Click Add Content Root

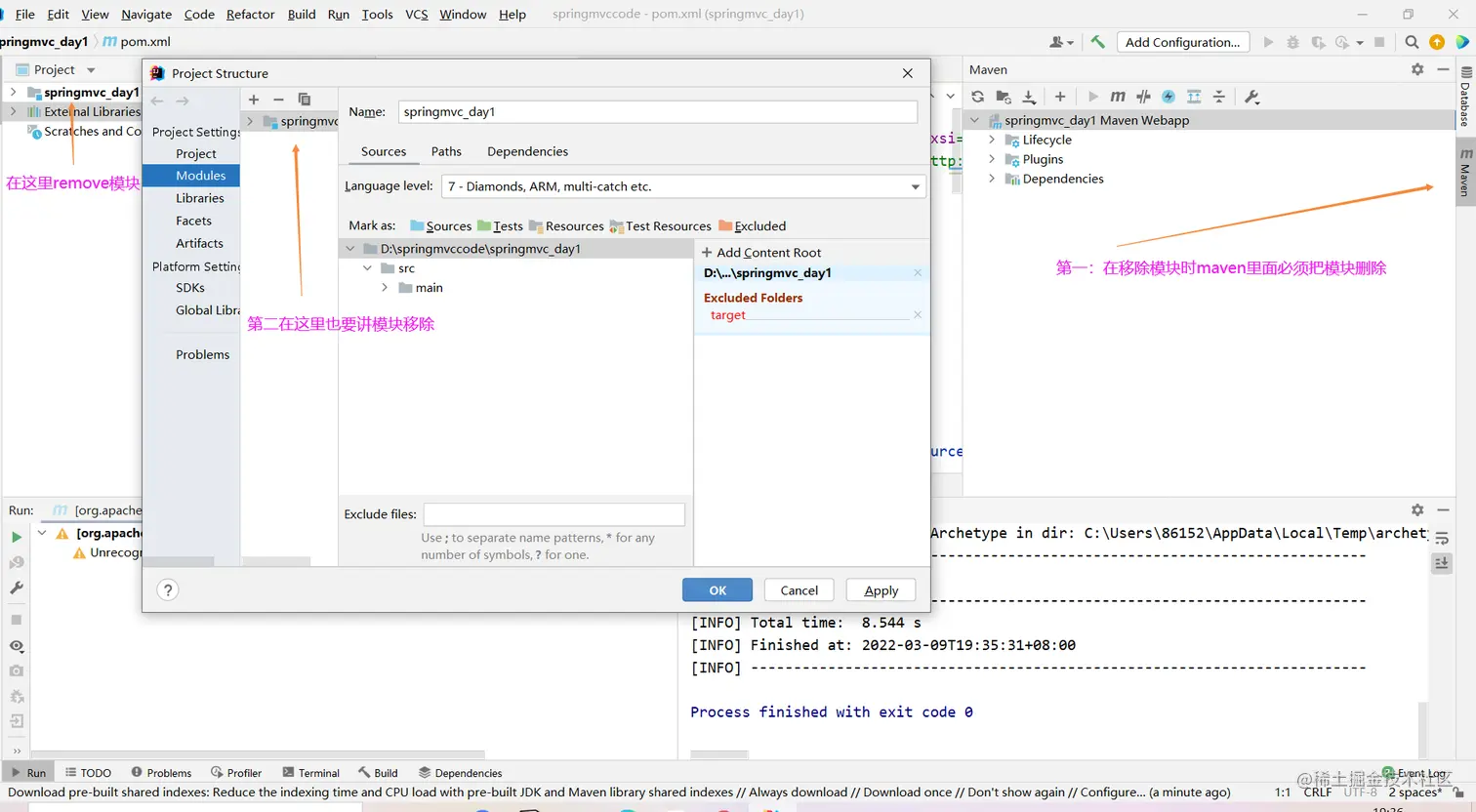click(761, 253)
